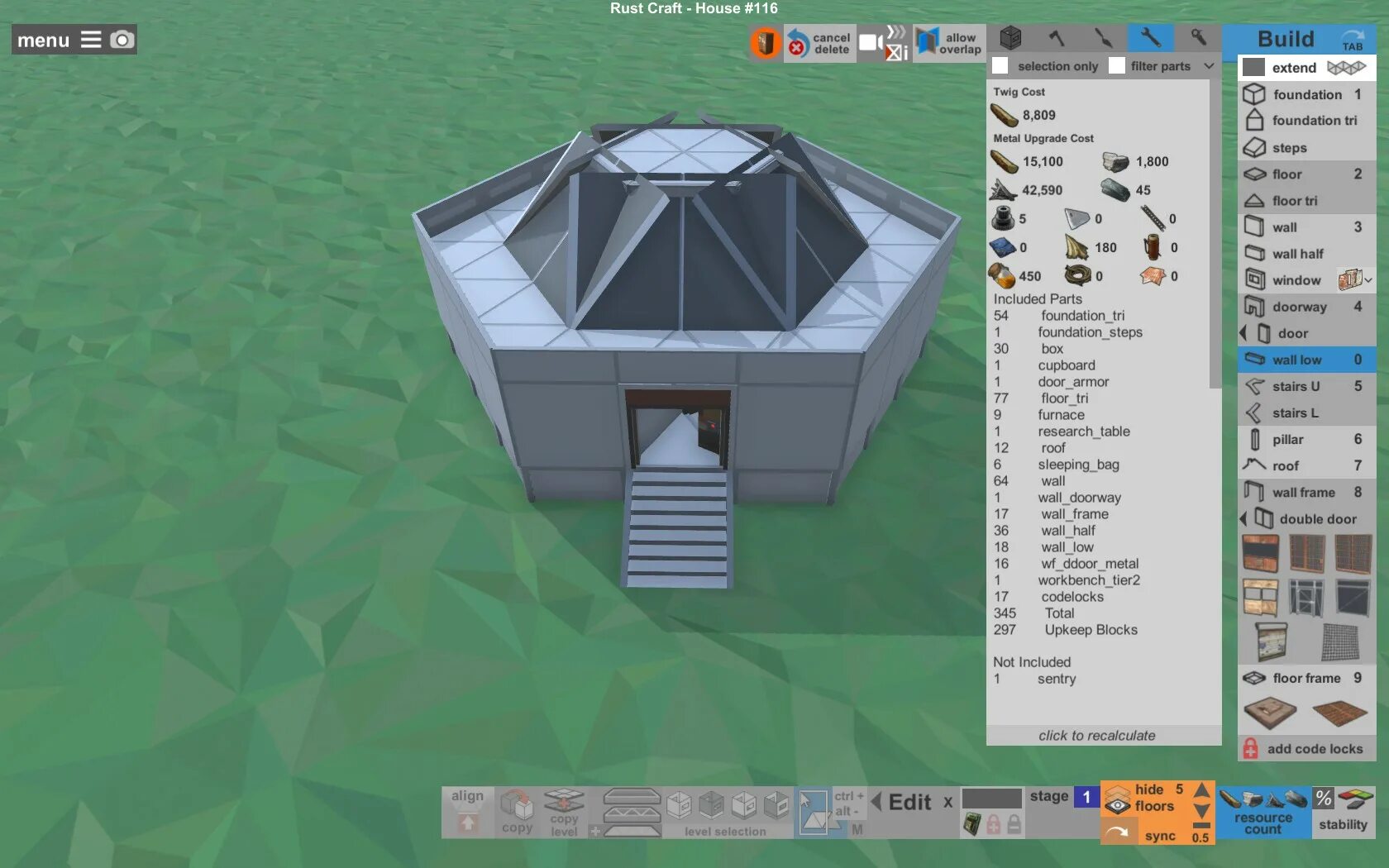The image size is (1389, 868).
Task: Expand the filter parts dropdown
Action: (x=1209, y=66)
